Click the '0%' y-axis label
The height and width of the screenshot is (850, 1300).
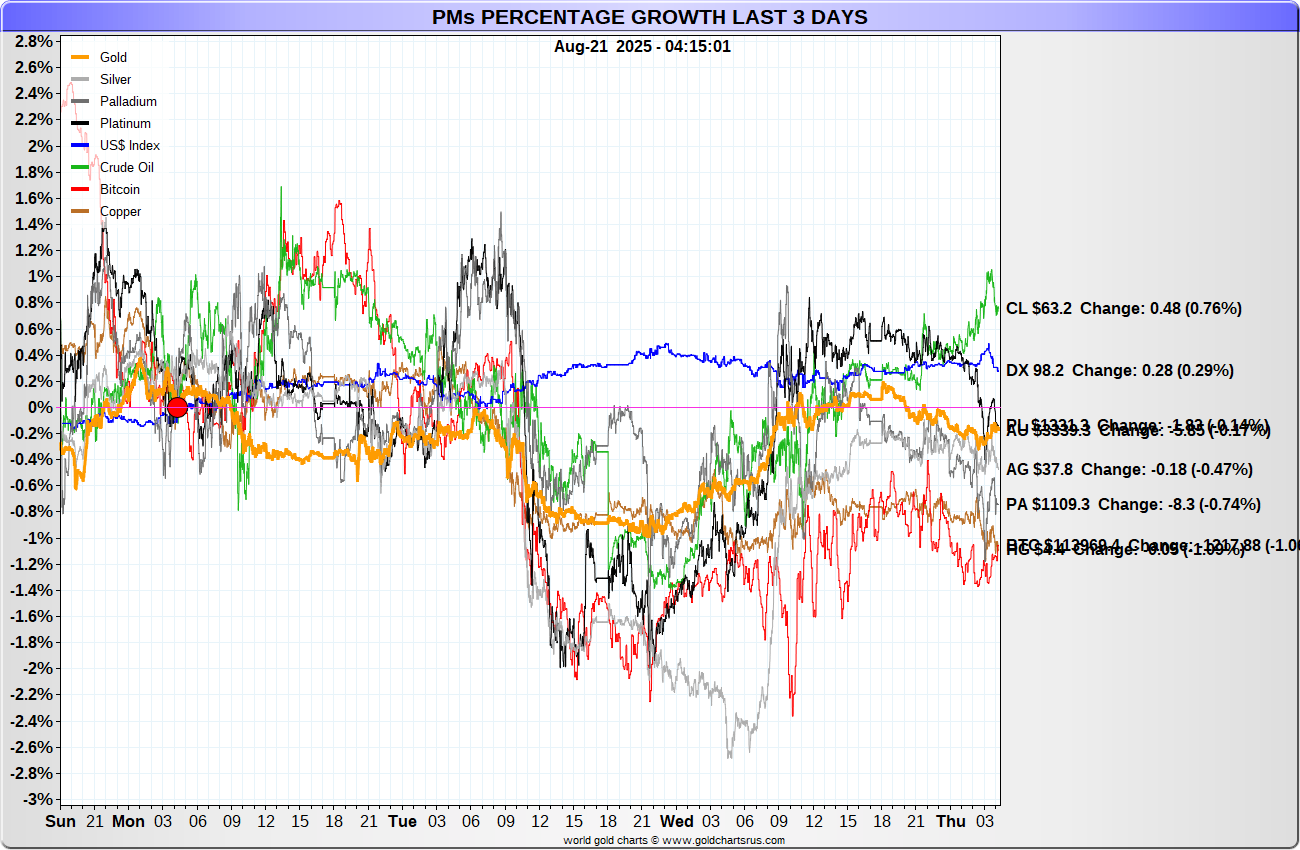pyautogui.click(x=40, y=408)
